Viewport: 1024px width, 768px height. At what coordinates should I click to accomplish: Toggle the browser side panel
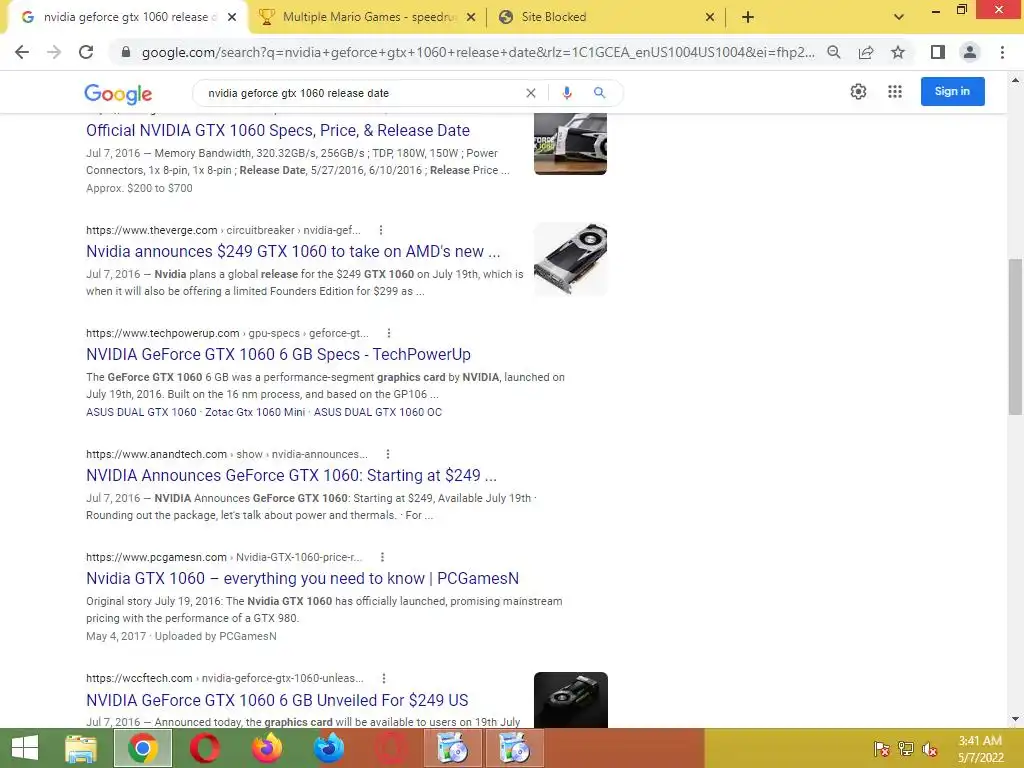pos(938,52)
